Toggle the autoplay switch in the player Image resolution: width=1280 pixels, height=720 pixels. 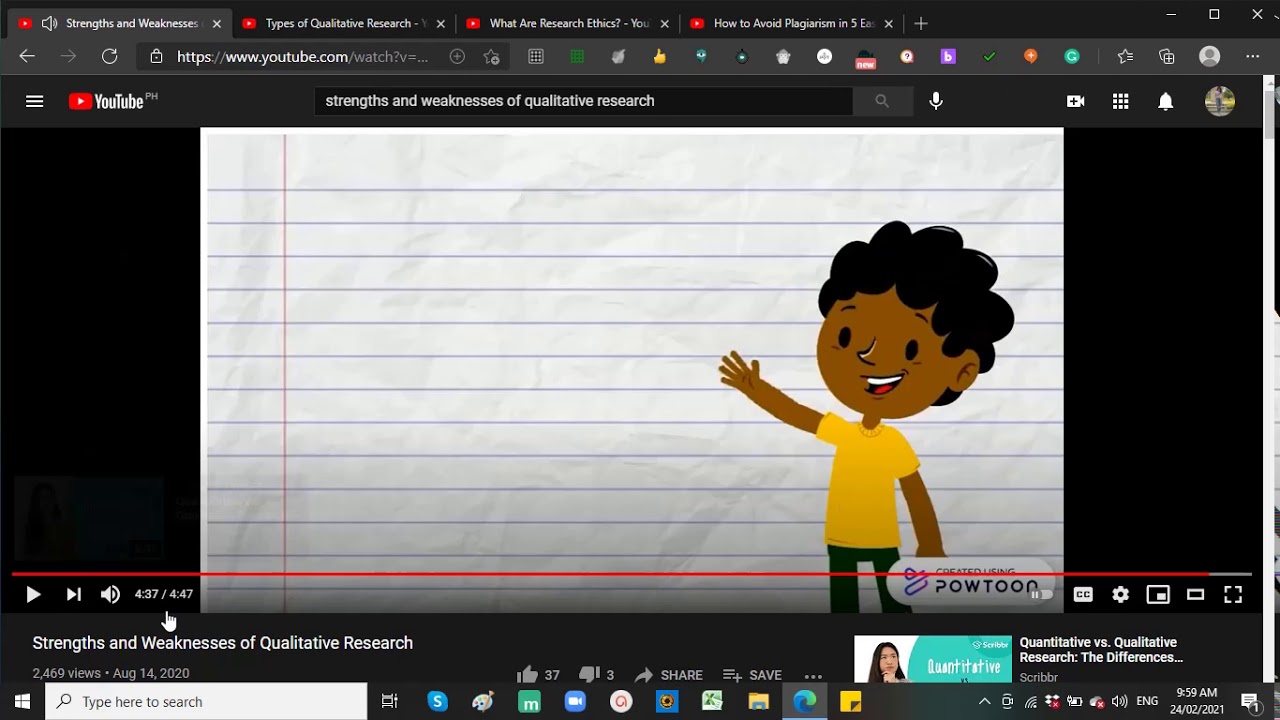(1042, 594)
